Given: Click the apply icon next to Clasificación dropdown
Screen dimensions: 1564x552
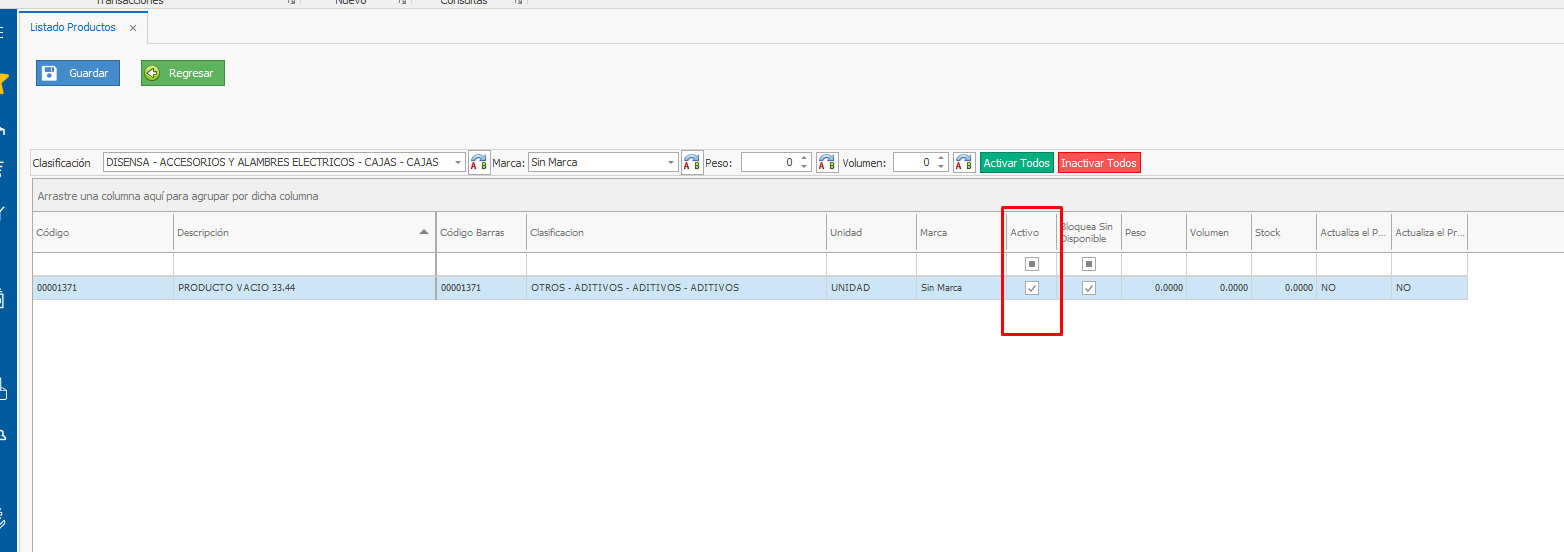Looking at the screenshot, I should (480, 163).
